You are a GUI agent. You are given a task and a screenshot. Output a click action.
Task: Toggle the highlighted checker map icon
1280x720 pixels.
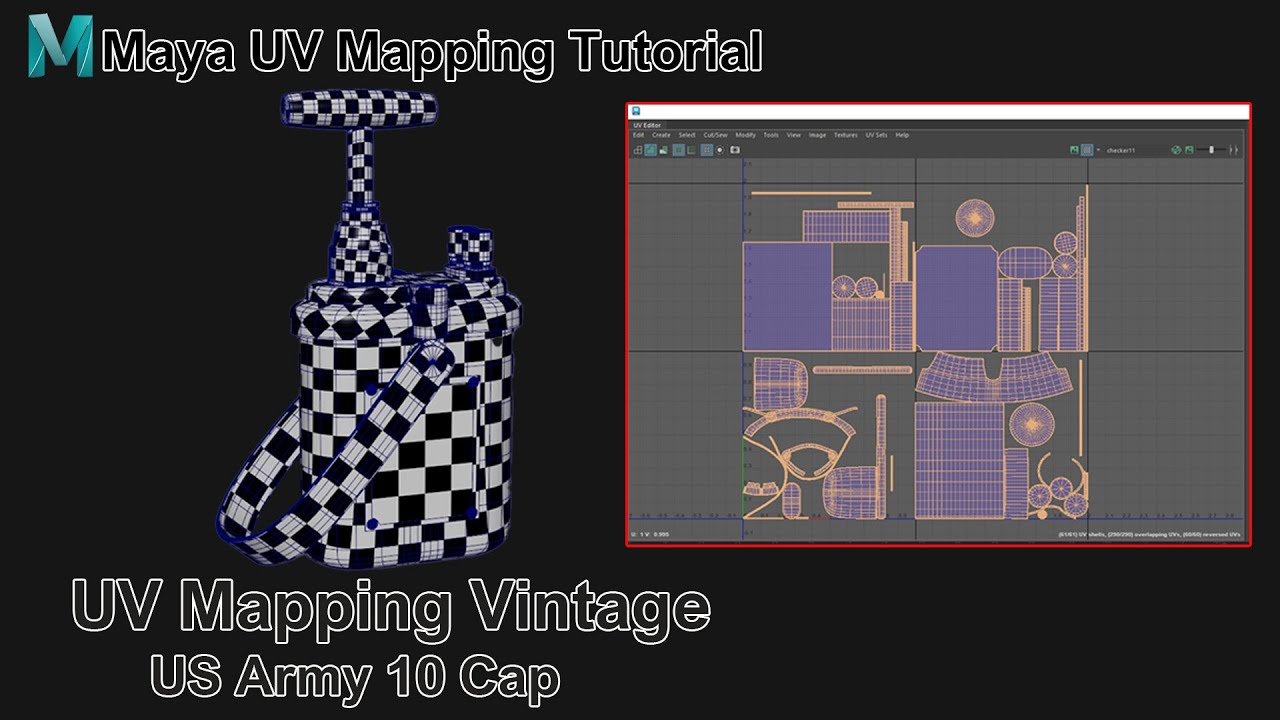click(1087, 150)
